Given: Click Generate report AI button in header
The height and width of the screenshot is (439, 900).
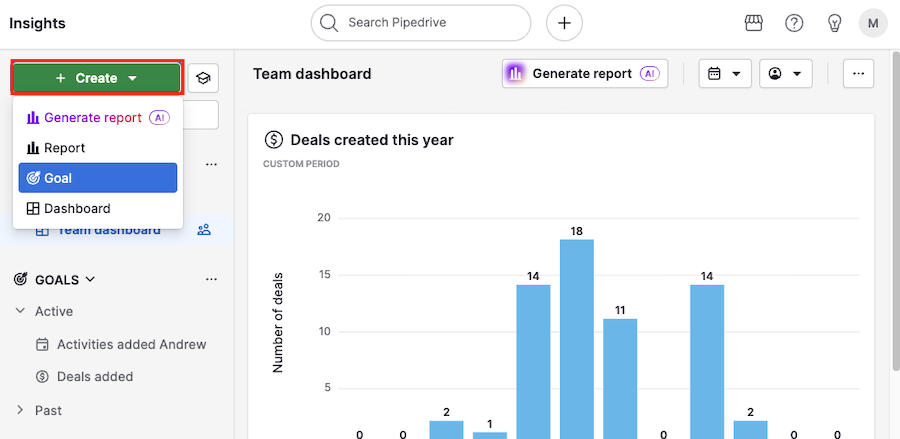Looking at the screenshot, I should click(x=584, y=73).
